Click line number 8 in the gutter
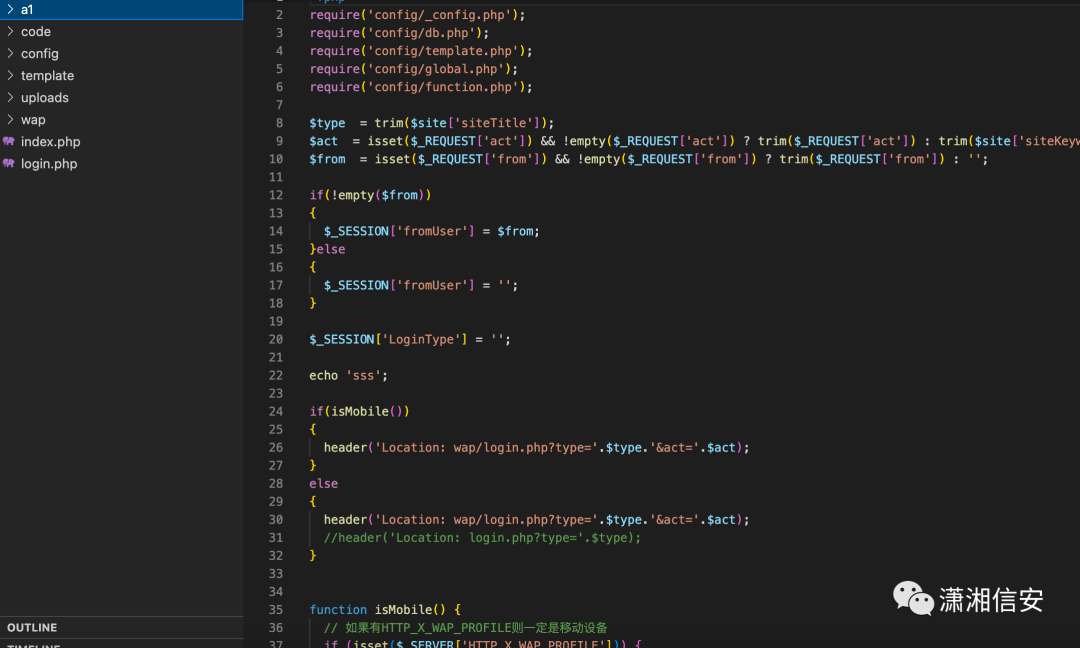Image resolution: width=1080 pixels, height=648 pixels. click(x=279, y=123)
